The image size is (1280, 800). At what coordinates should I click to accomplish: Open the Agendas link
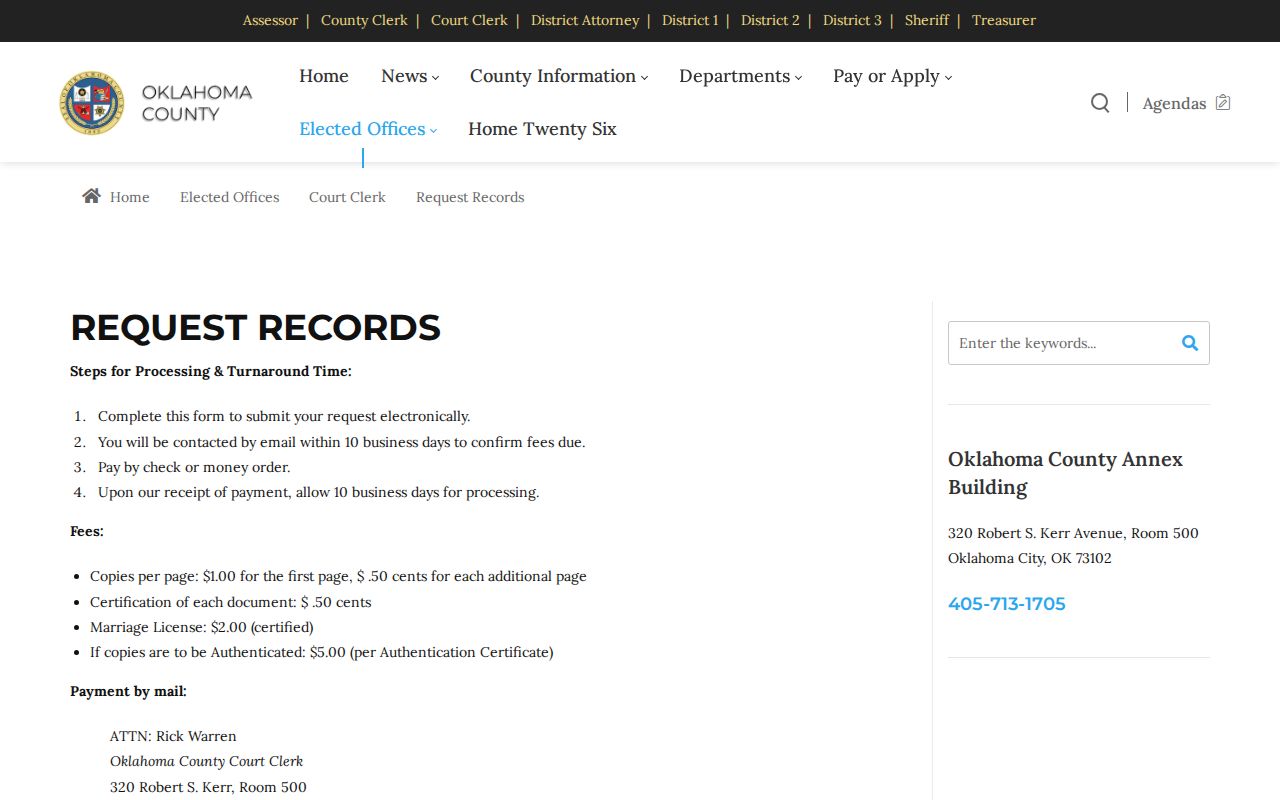1174,103
